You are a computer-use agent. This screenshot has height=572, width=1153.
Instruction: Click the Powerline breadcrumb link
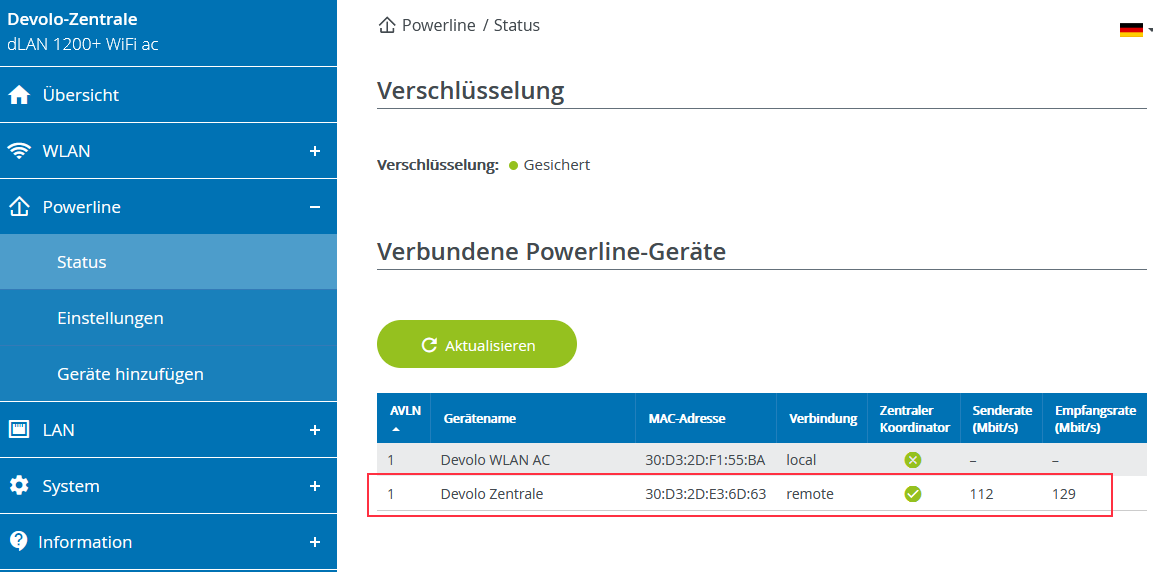[440, 25]
